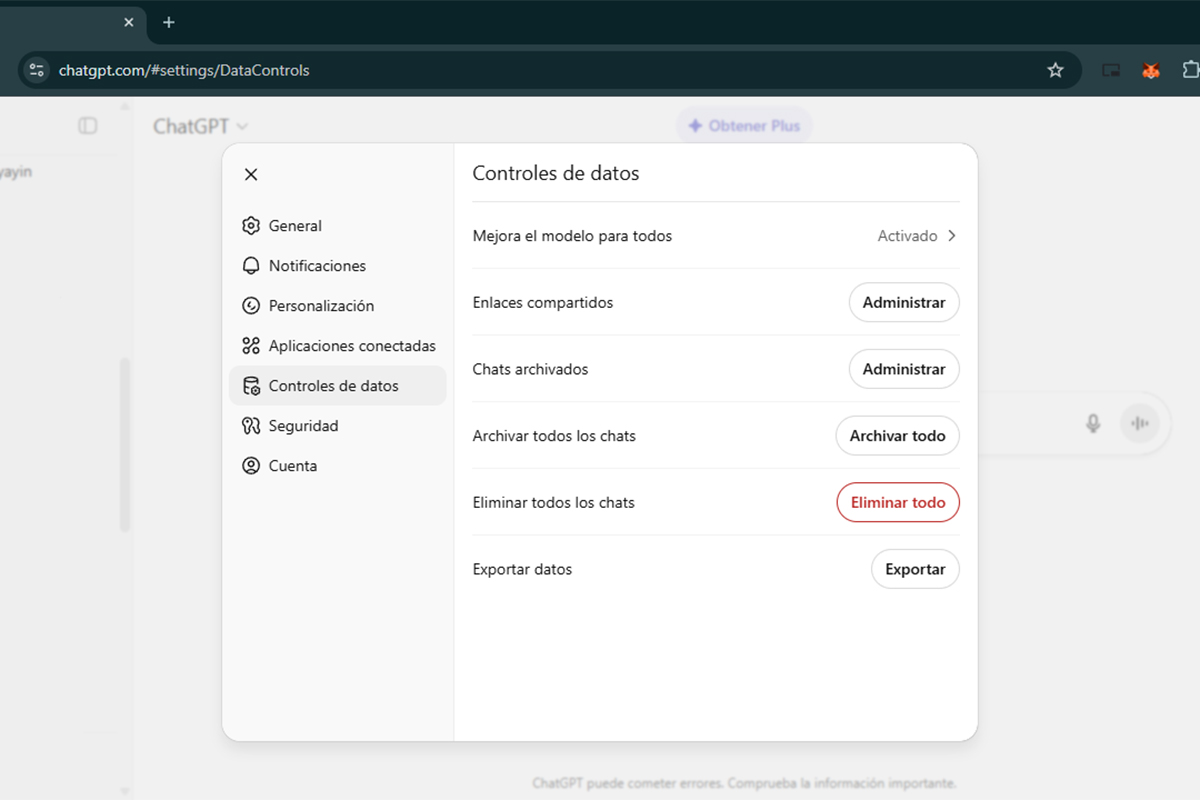
Task: Click the Exportar button
Action: (x=915, y=569)
